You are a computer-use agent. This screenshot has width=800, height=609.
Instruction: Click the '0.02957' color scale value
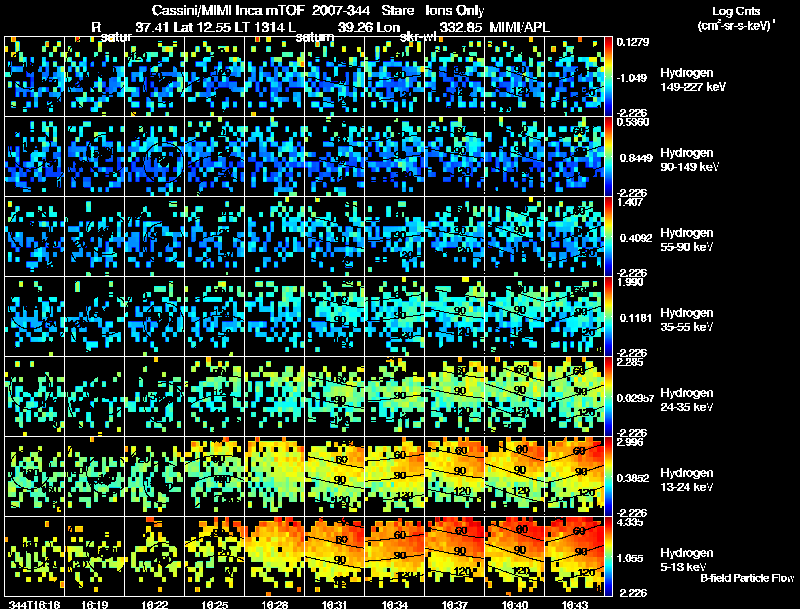click(636, 398)
